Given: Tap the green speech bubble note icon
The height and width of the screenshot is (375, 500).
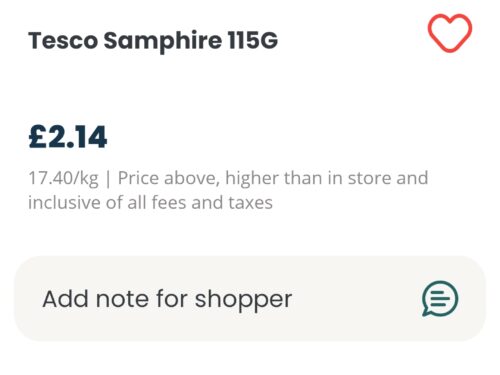Looking at the screenshot, I should (440, 299).
